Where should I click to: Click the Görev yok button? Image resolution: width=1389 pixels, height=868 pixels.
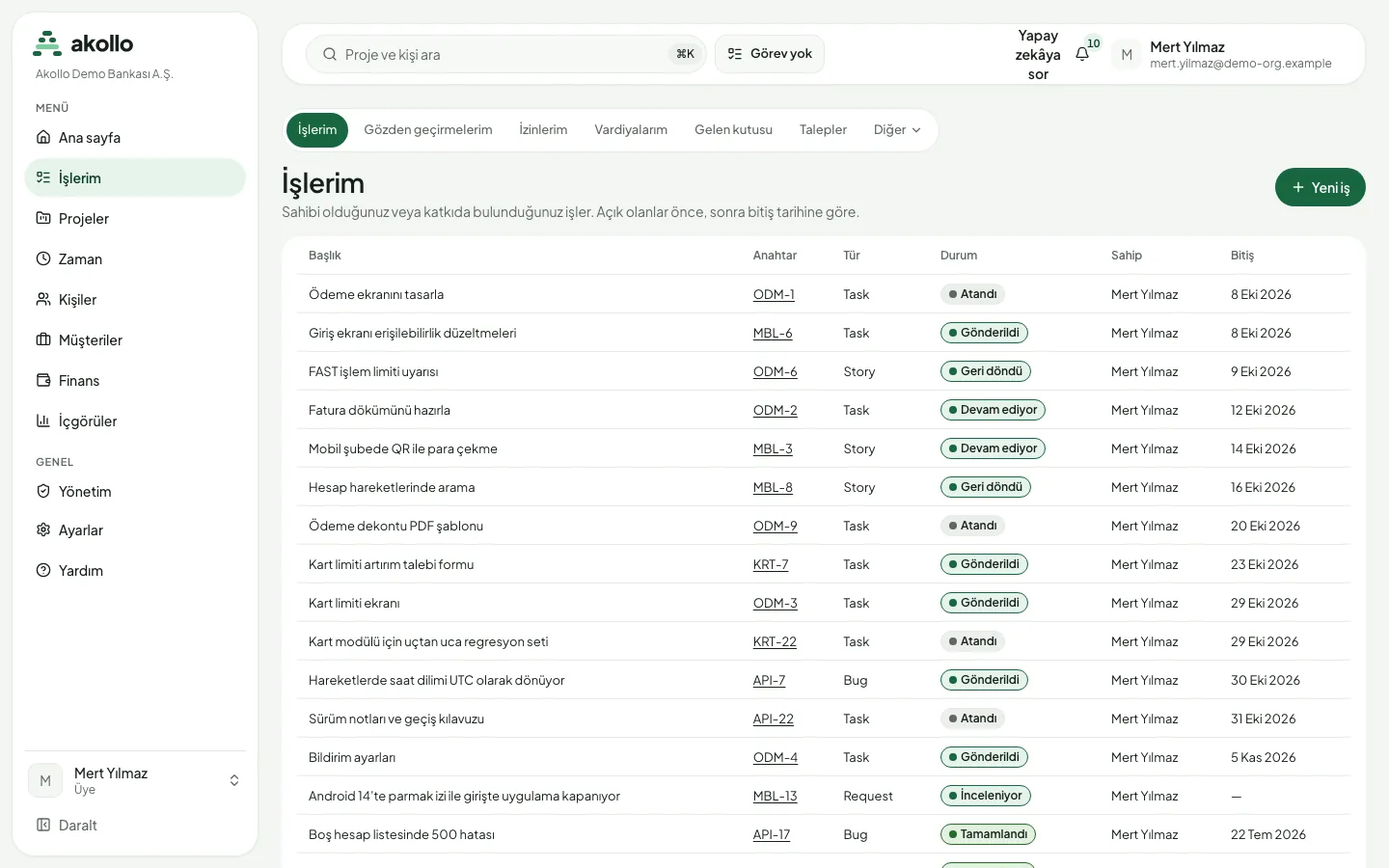pos(770,54)
